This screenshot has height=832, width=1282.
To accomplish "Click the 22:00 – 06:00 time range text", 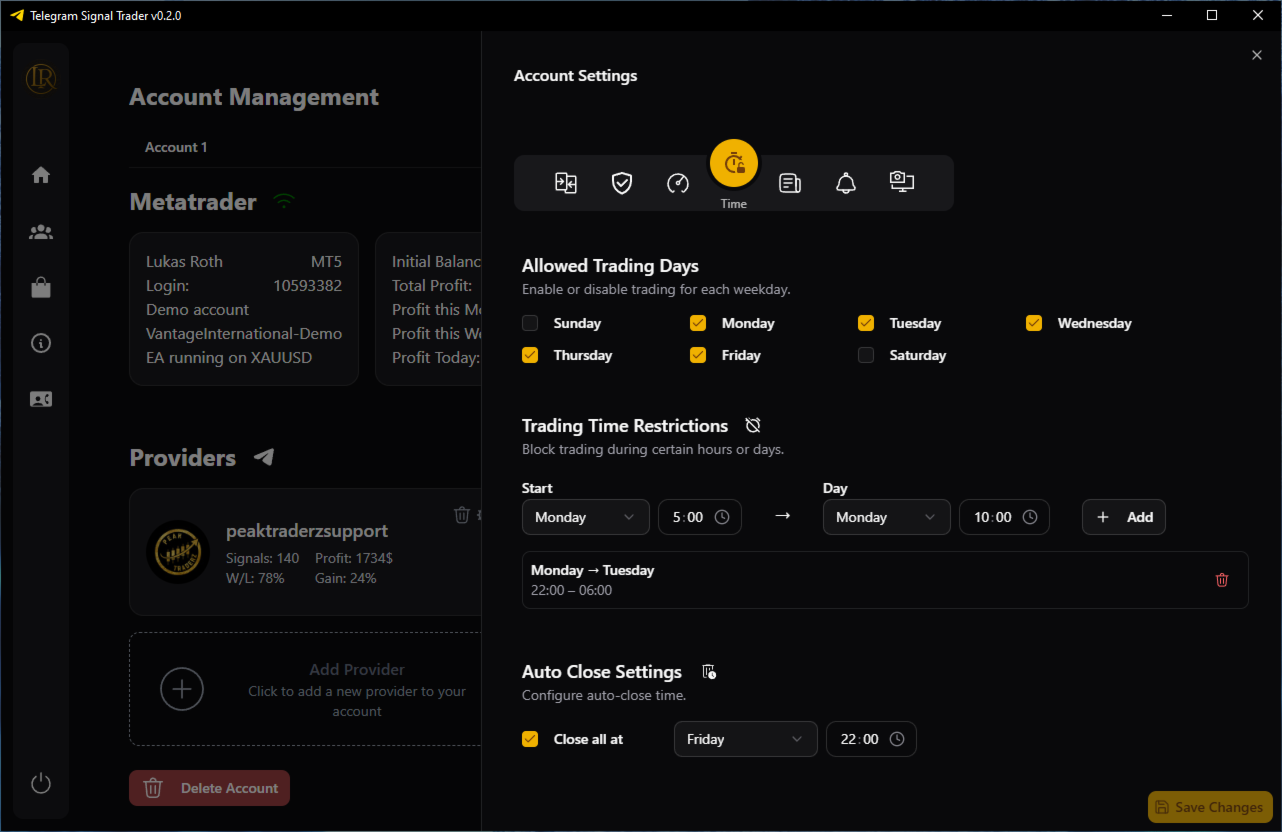I will (572, 590).
